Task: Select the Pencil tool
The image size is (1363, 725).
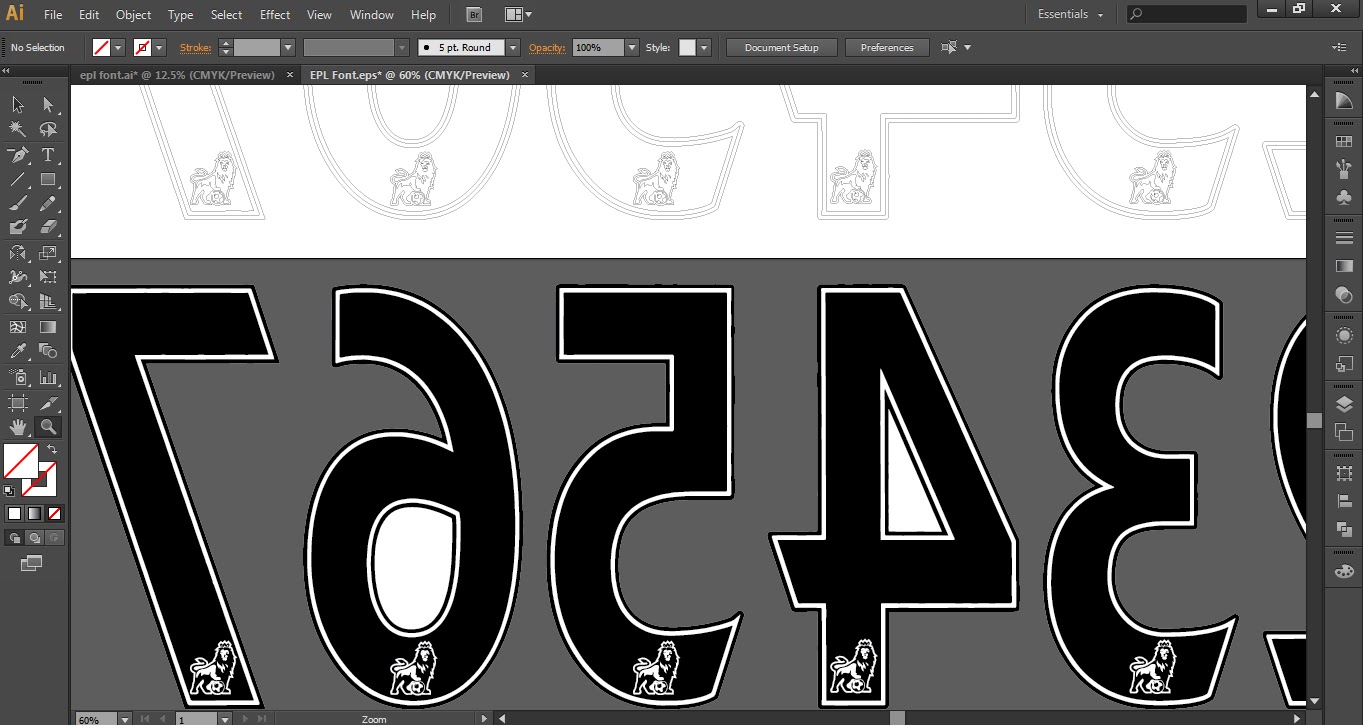Action: 47,204
